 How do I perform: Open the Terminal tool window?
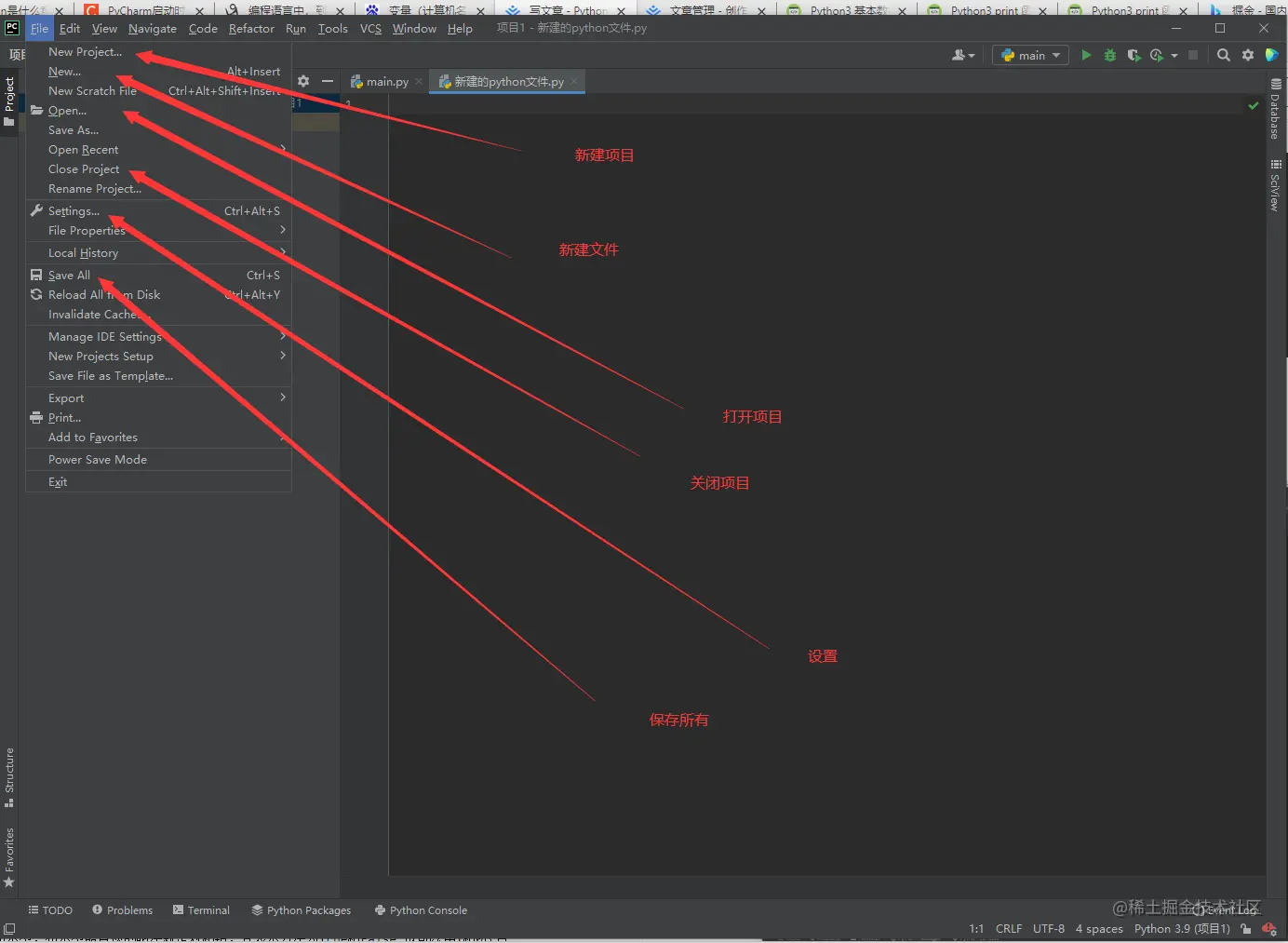coord(201,910)
